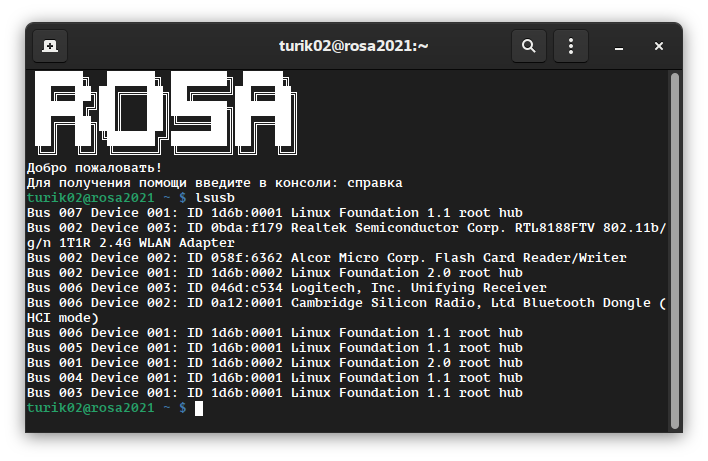Open a new terminal tab

50,46
